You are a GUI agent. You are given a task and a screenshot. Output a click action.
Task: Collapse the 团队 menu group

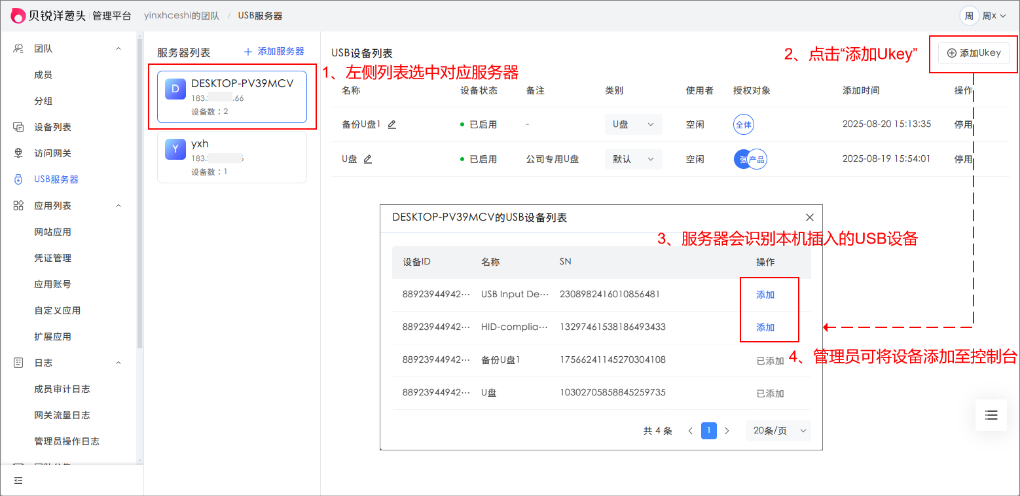pos(118,49)
